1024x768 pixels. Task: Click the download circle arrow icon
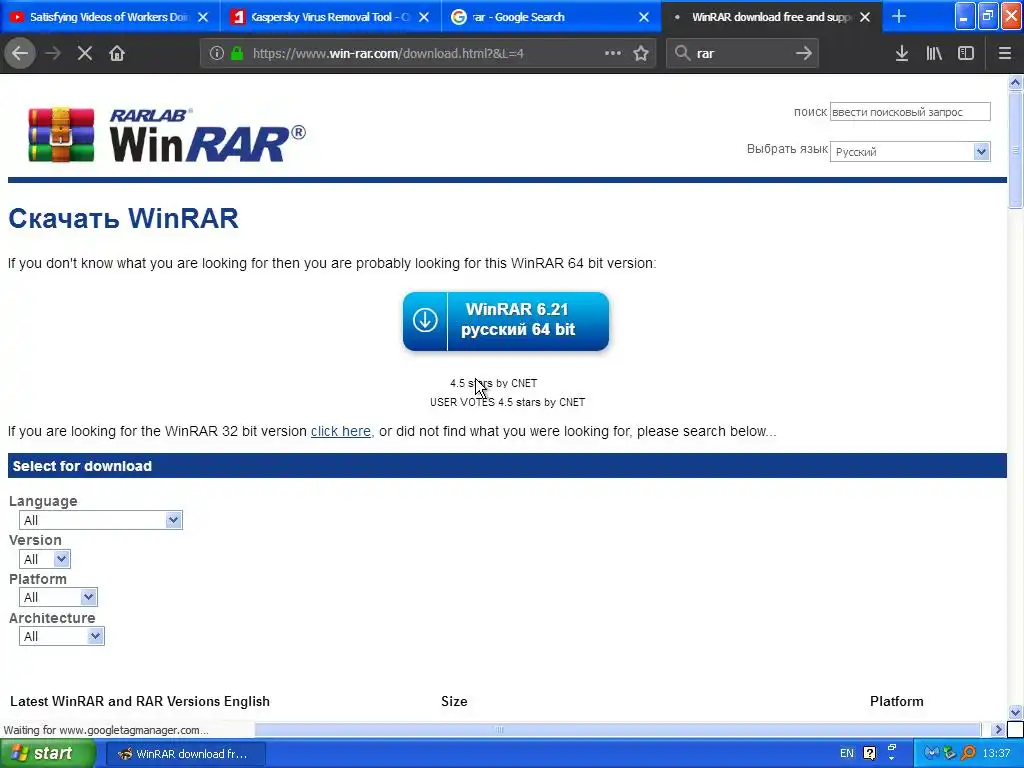click(425, 321)
